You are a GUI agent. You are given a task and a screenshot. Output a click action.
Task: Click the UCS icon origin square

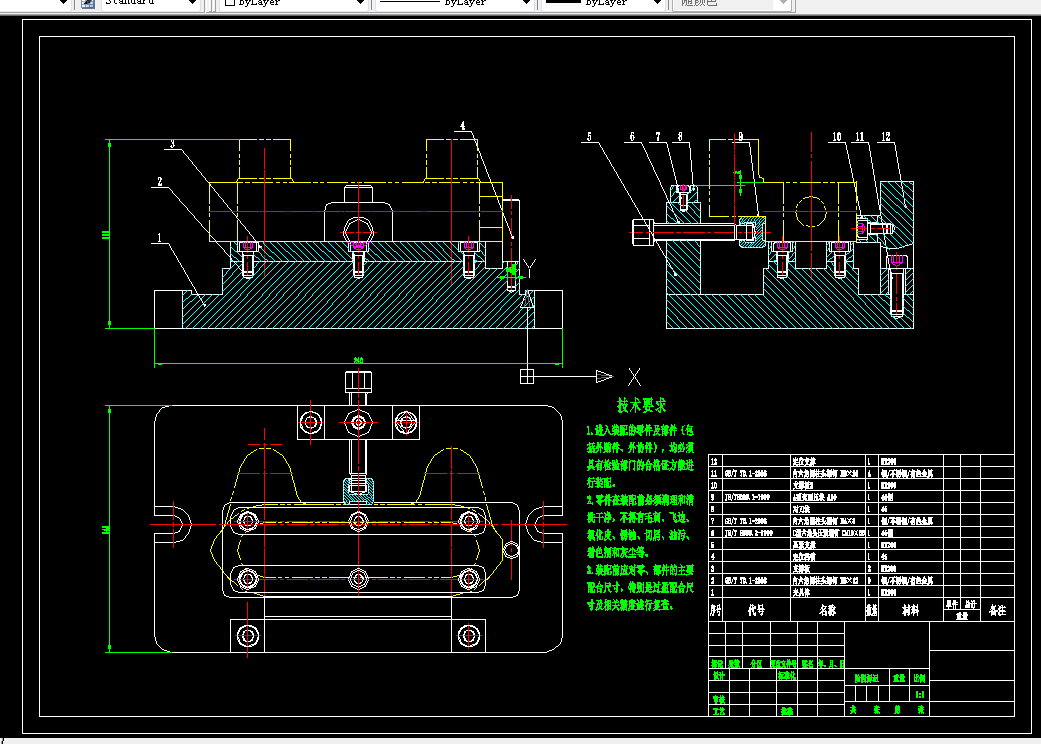(528, 376)
